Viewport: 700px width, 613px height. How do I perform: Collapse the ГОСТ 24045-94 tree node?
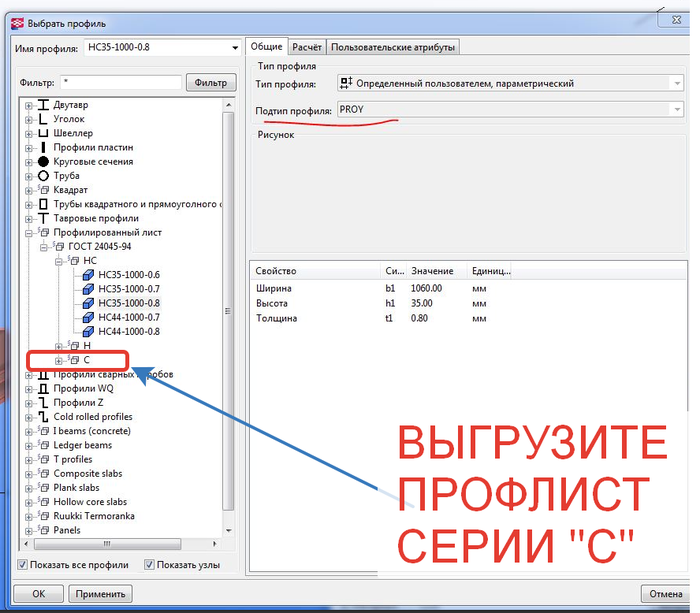45,246
